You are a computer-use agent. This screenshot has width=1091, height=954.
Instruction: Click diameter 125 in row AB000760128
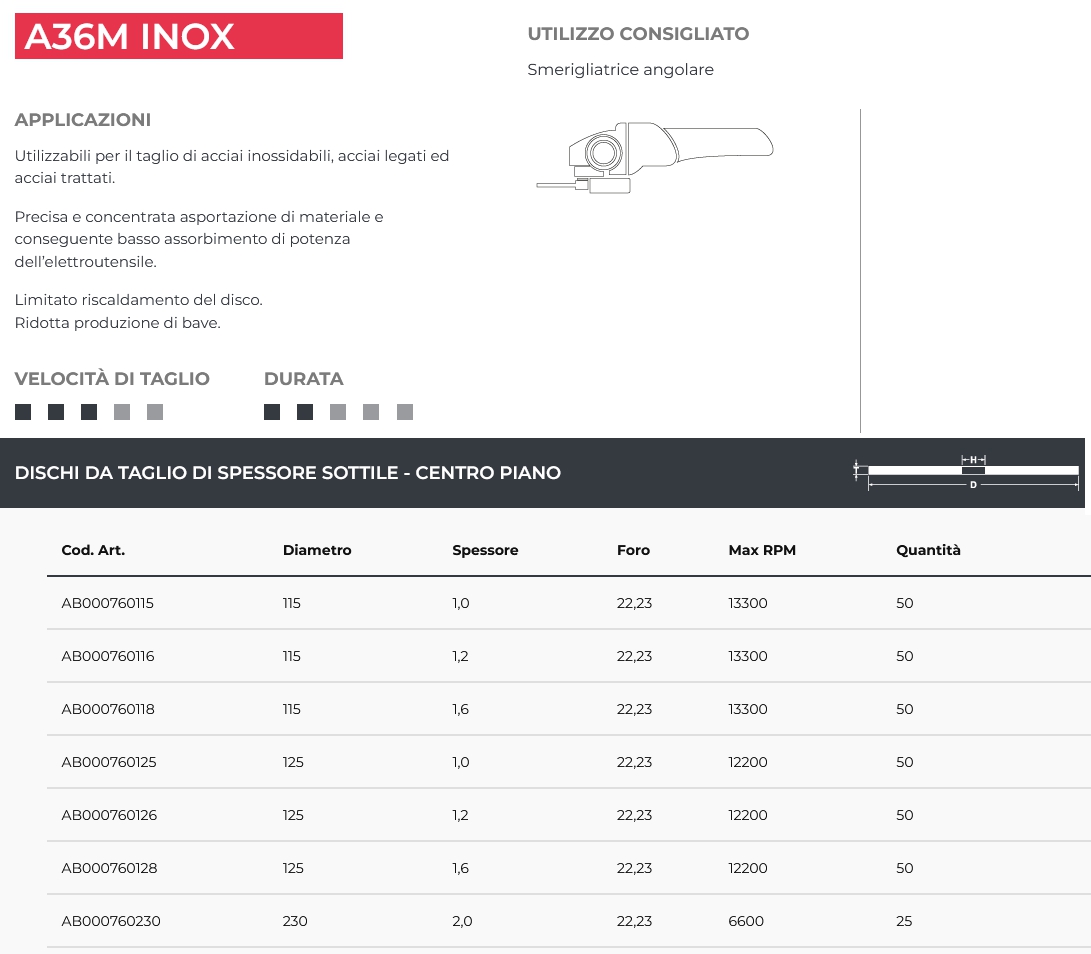pos(293,868)
